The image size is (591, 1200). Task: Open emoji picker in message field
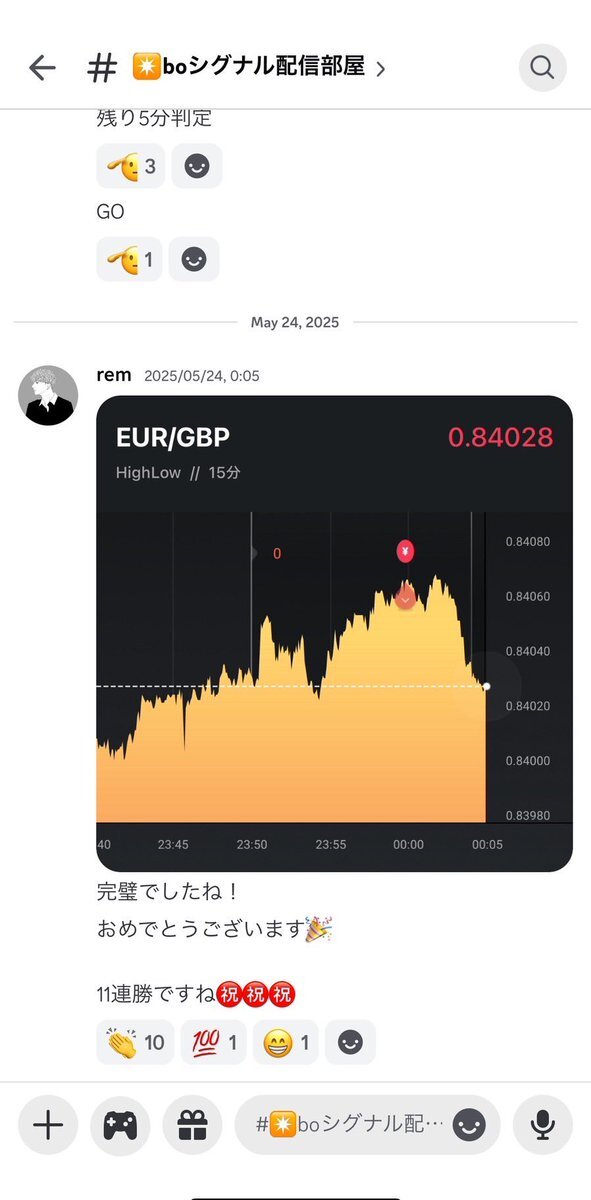tap(469, 1126)
